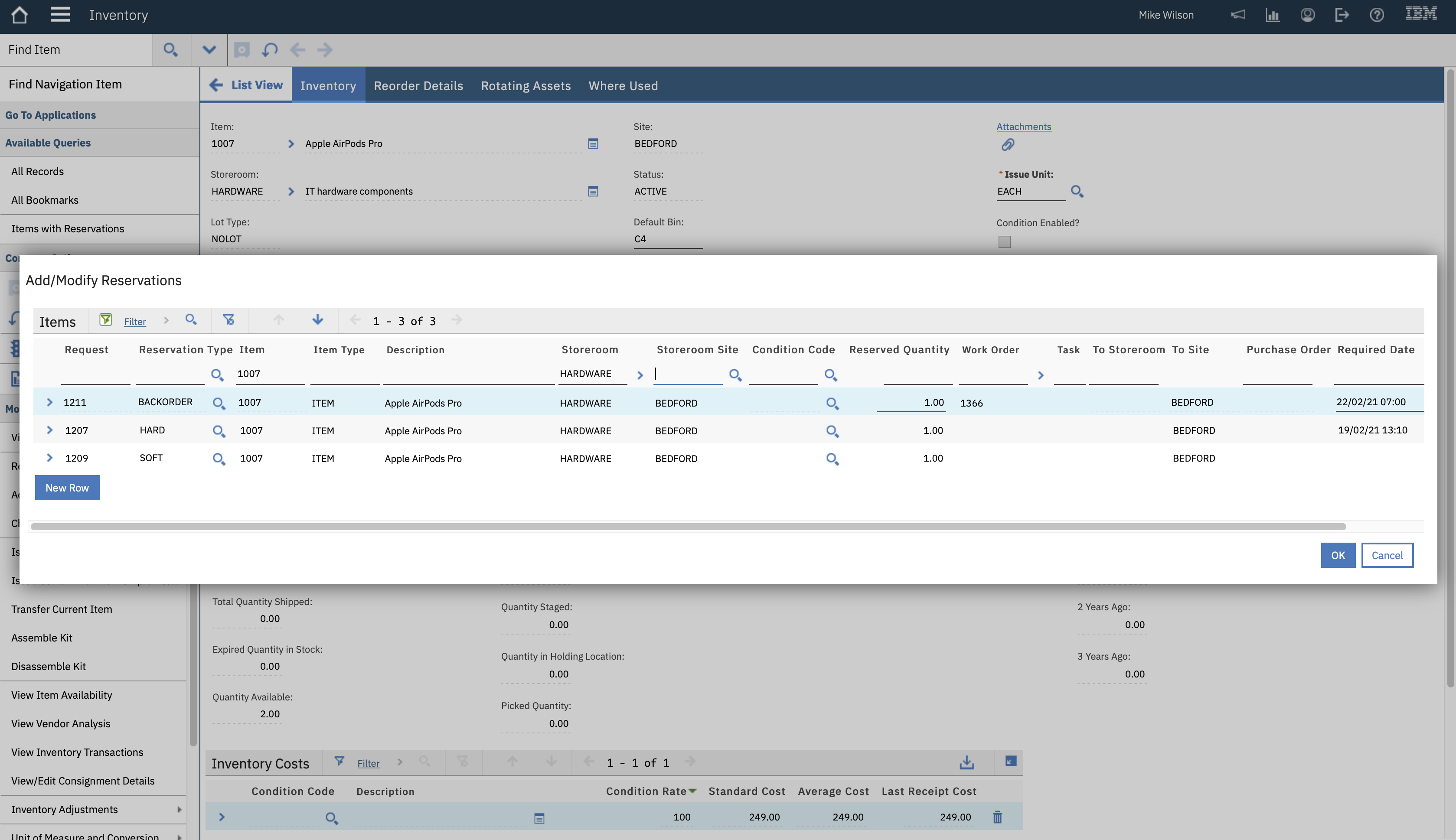Expand the Inventory Adjustments submenu

[180, 809]
